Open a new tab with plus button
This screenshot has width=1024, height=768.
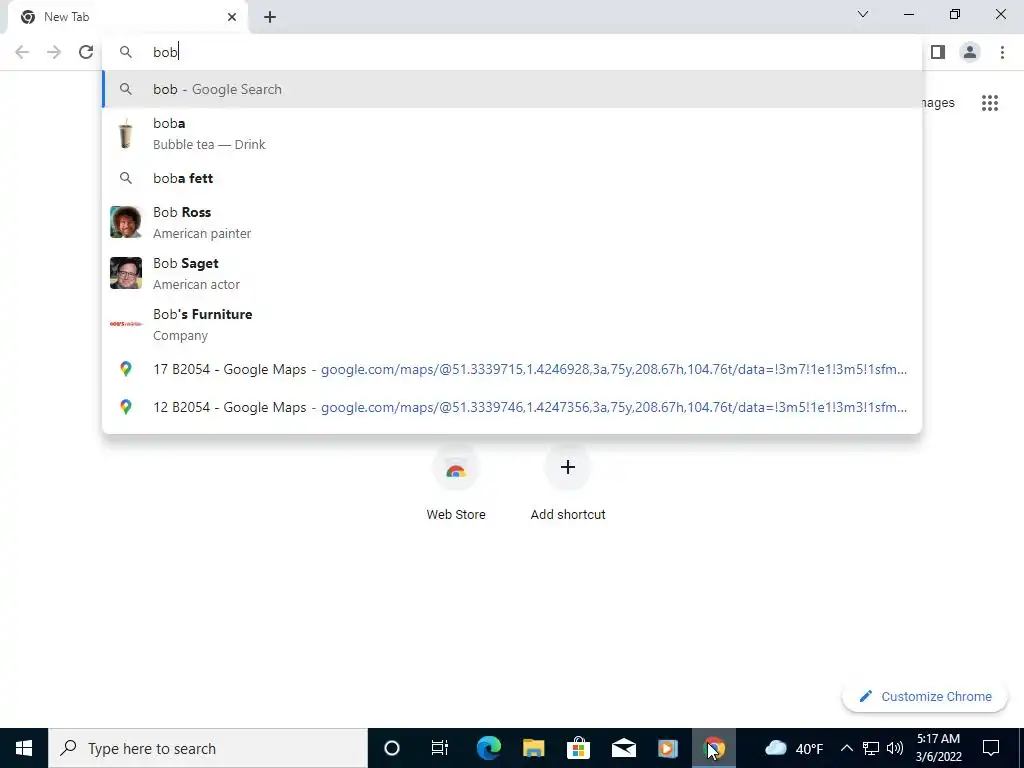(x=270, y=17)
